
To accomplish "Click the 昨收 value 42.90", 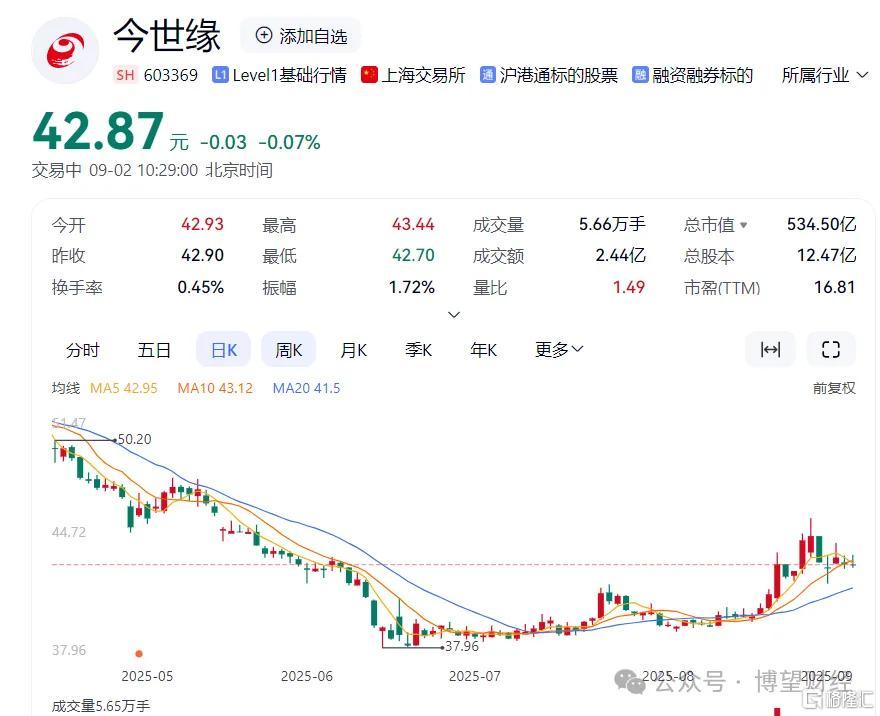I will [x=202, y=255].
